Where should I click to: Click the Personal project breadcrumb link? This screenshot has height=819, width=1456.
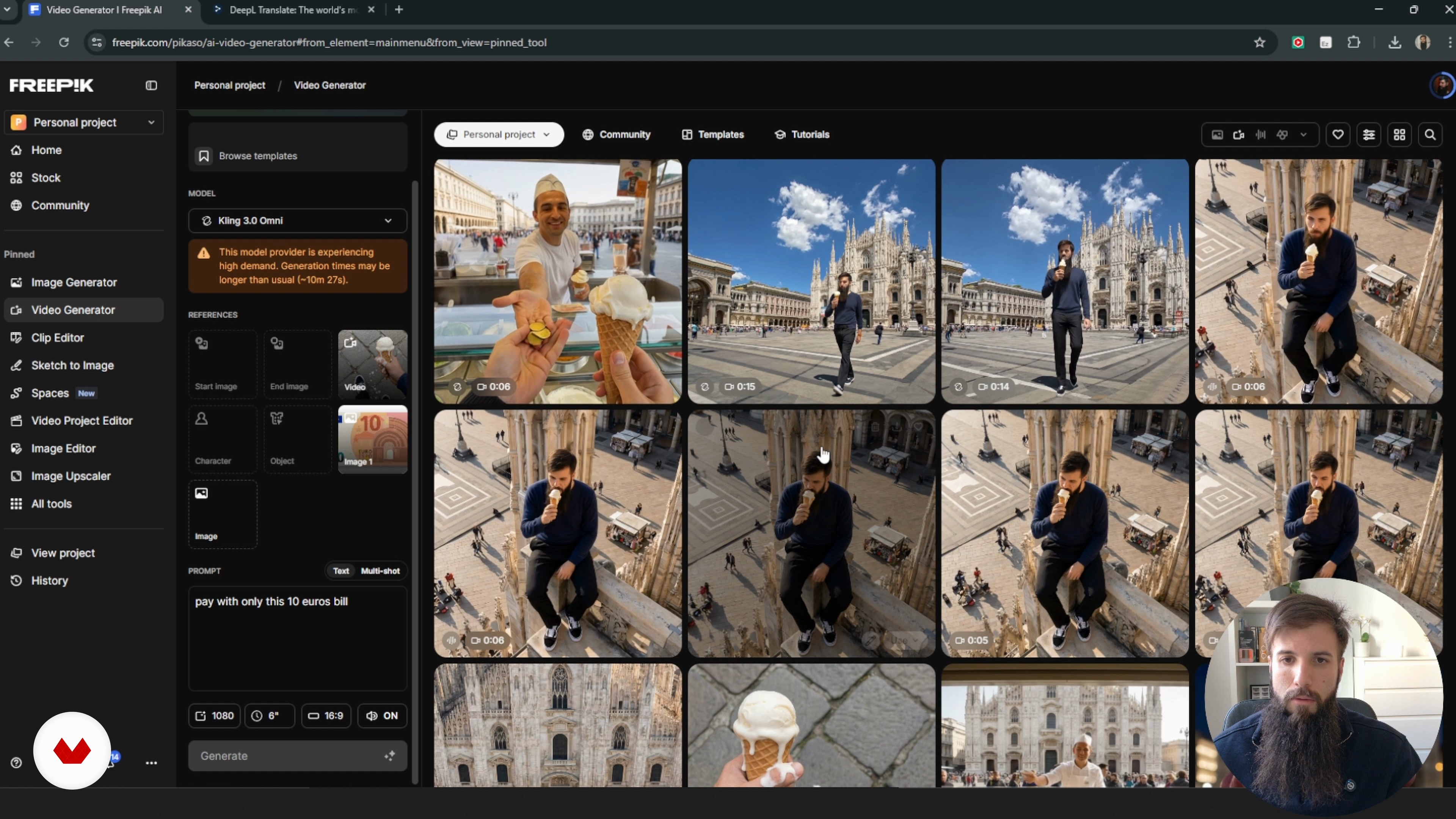(229, 85)
